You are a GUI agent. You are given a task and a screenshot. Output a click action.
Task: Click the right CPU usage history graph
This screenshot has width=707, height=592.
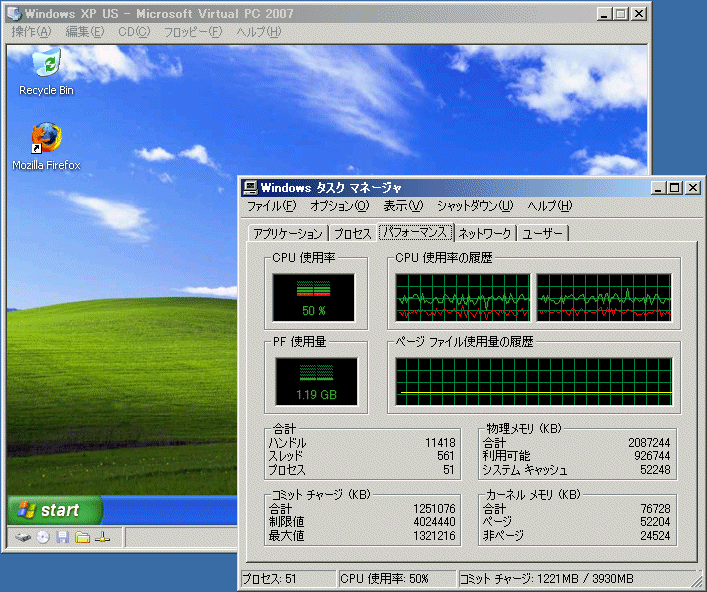pos(604,298)
